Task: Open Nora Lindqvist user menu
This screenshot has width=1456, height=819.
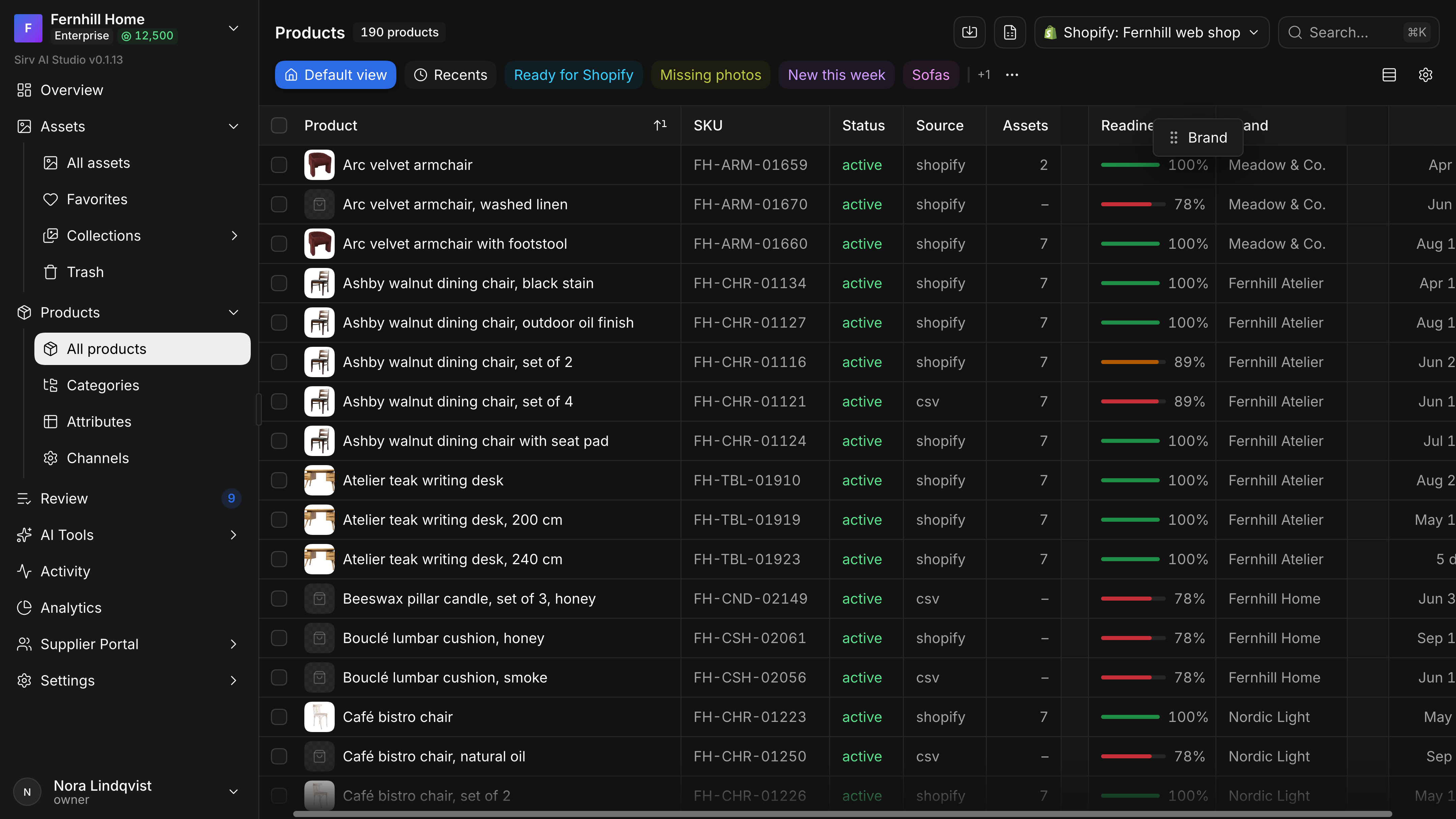Action: pos(129,791)
